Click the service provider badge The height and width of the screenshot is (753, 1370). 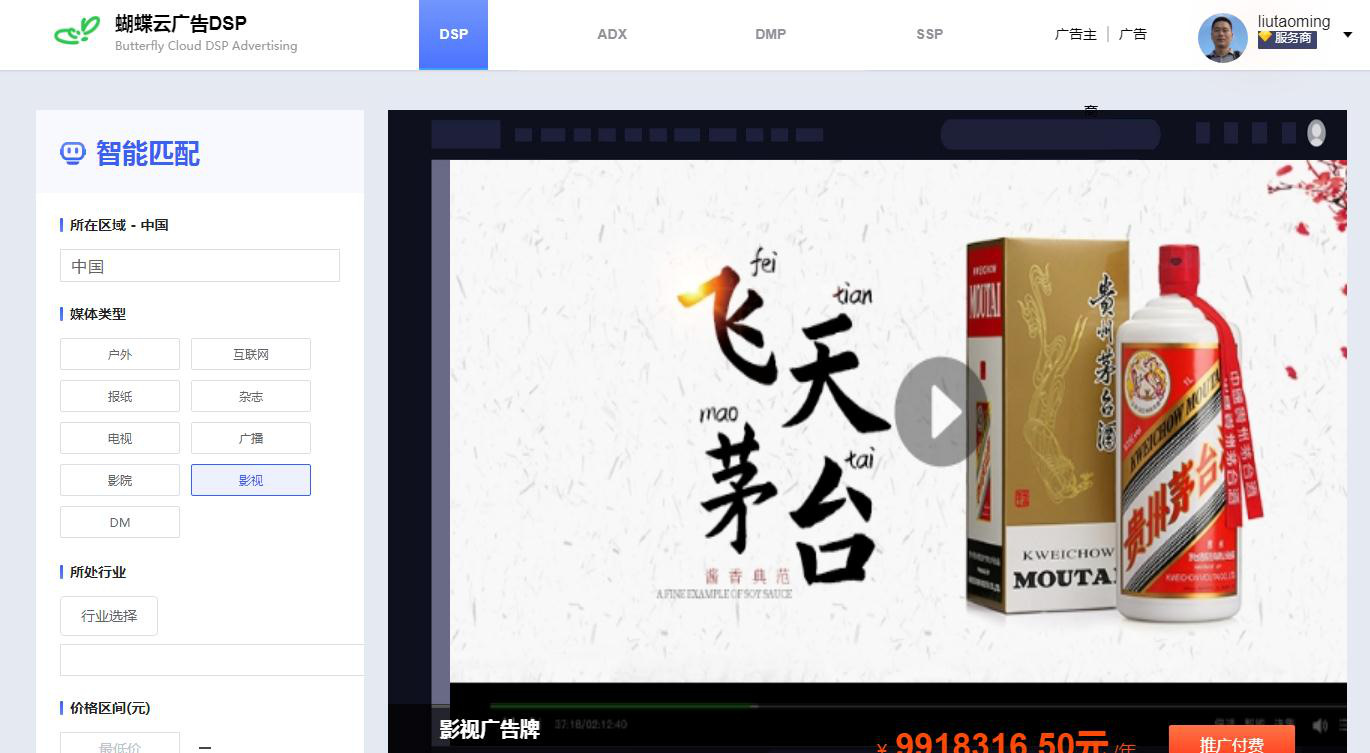[1287, 38]
